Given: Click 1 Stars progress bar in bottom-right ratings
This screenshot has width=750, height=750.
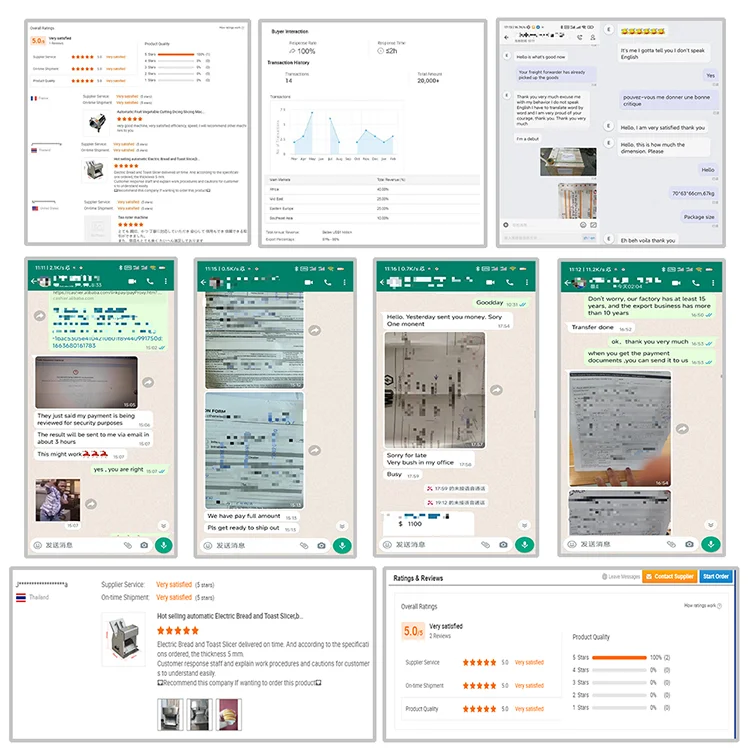Looking at the screenshot, I should click(619, 707).
